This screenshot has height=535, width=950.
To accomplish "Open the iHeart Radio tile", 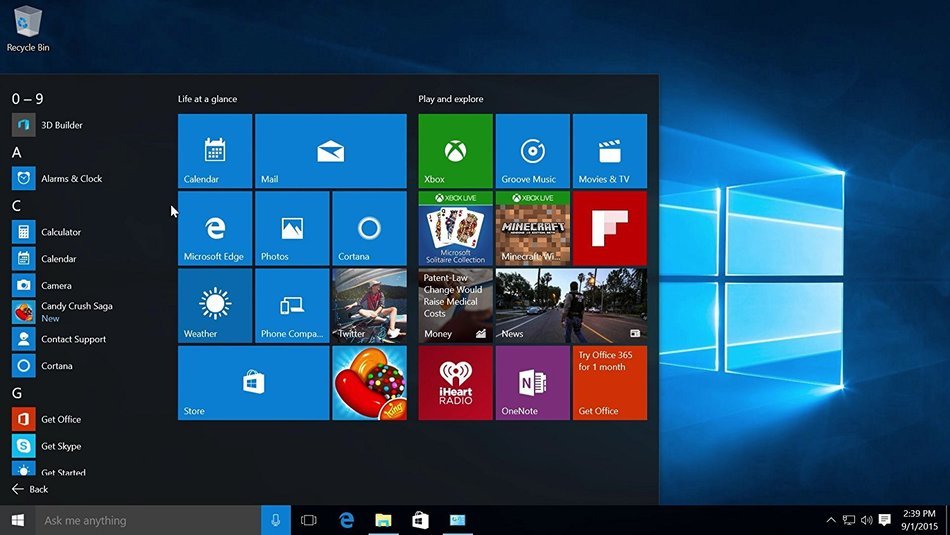I will [x=456, y=383].
